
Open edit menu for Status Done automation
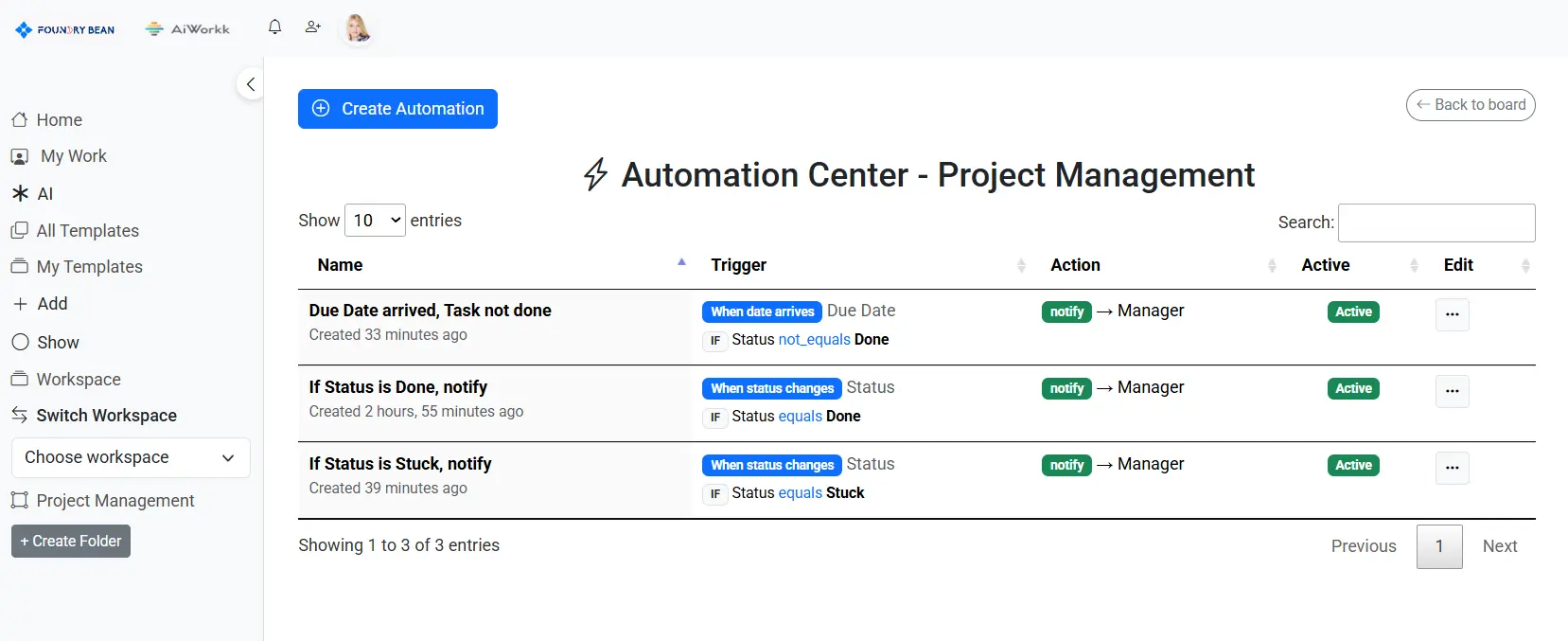(1453, 391)
